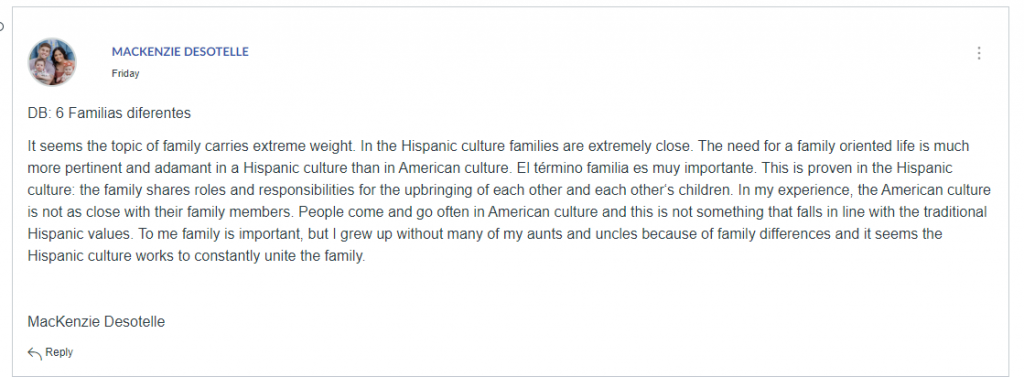Open the three-dot post options menu
This screenshot has height=377, width=1024.
click(978, 53)
